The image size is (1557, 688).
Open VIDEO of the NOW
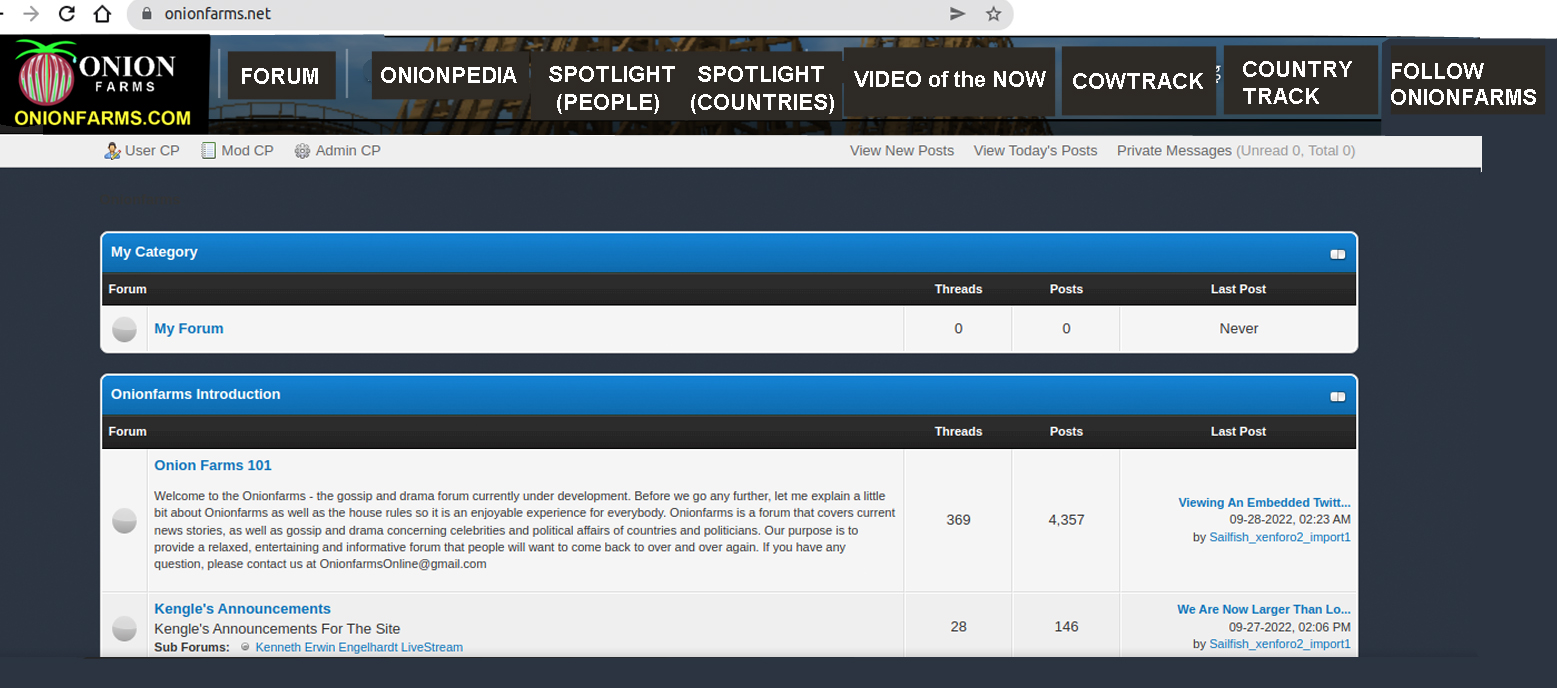pos(949,80)
